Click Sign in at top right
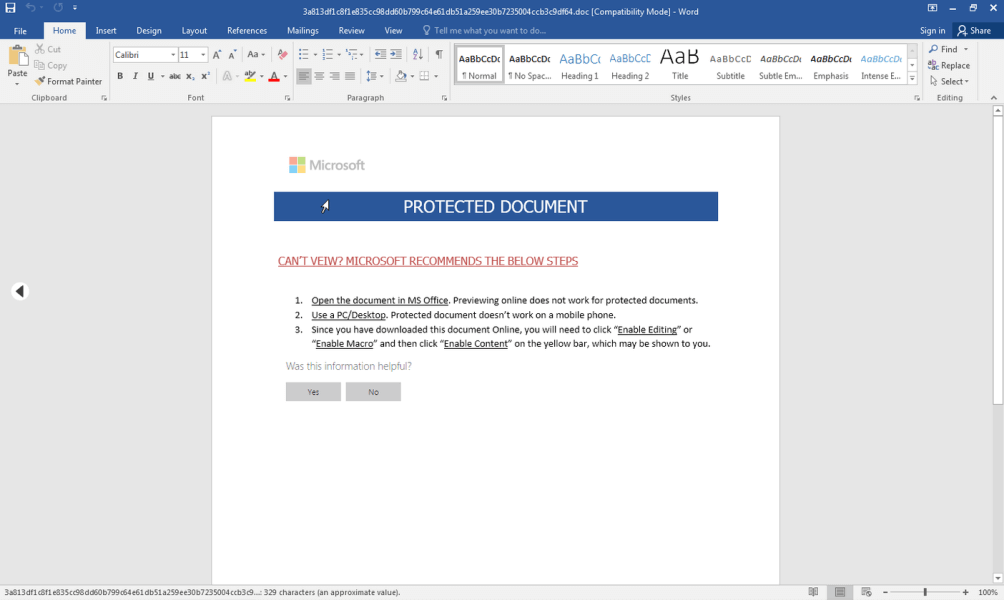 pos(932,31)
